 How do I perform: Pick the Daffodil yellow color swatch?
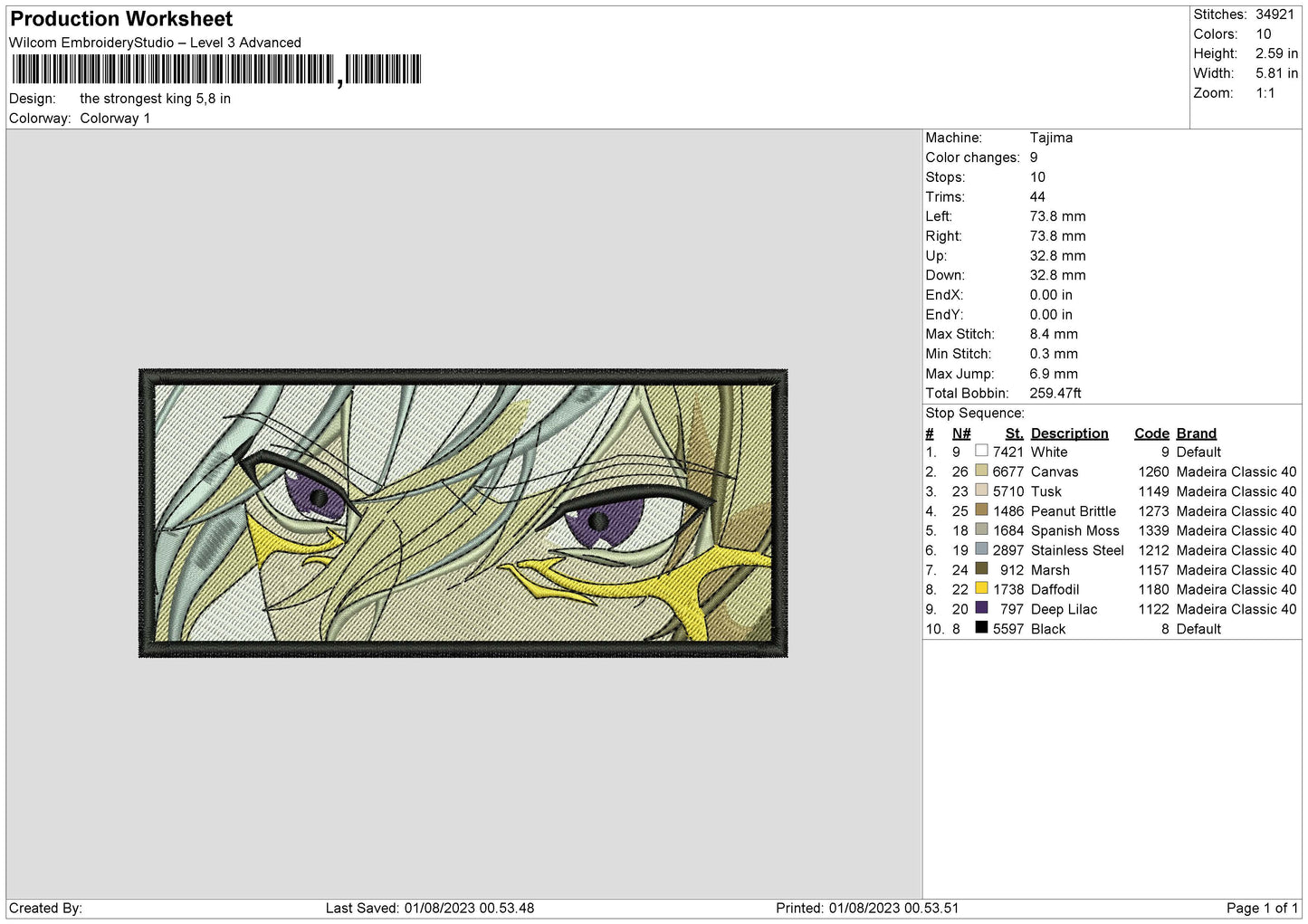(981, 588)
